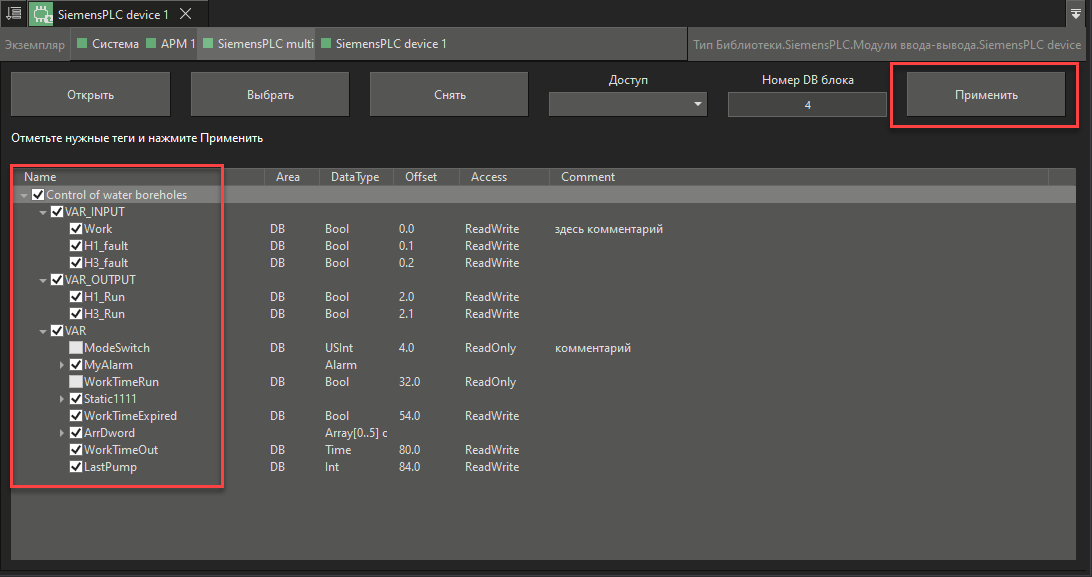Click the Номер DB блока input field
Viewport: 1092px width, 577px height.
point(807,105)
